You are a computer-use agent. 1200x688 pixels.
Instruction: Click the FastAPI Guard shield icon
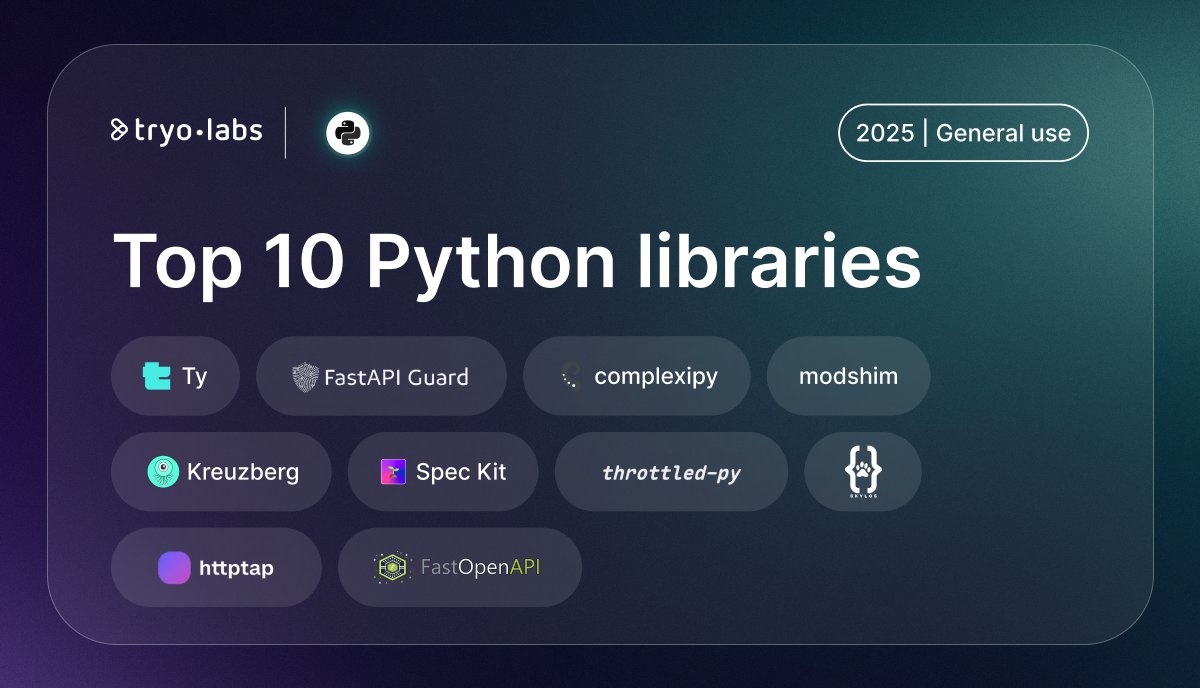(x=305, y=376)
